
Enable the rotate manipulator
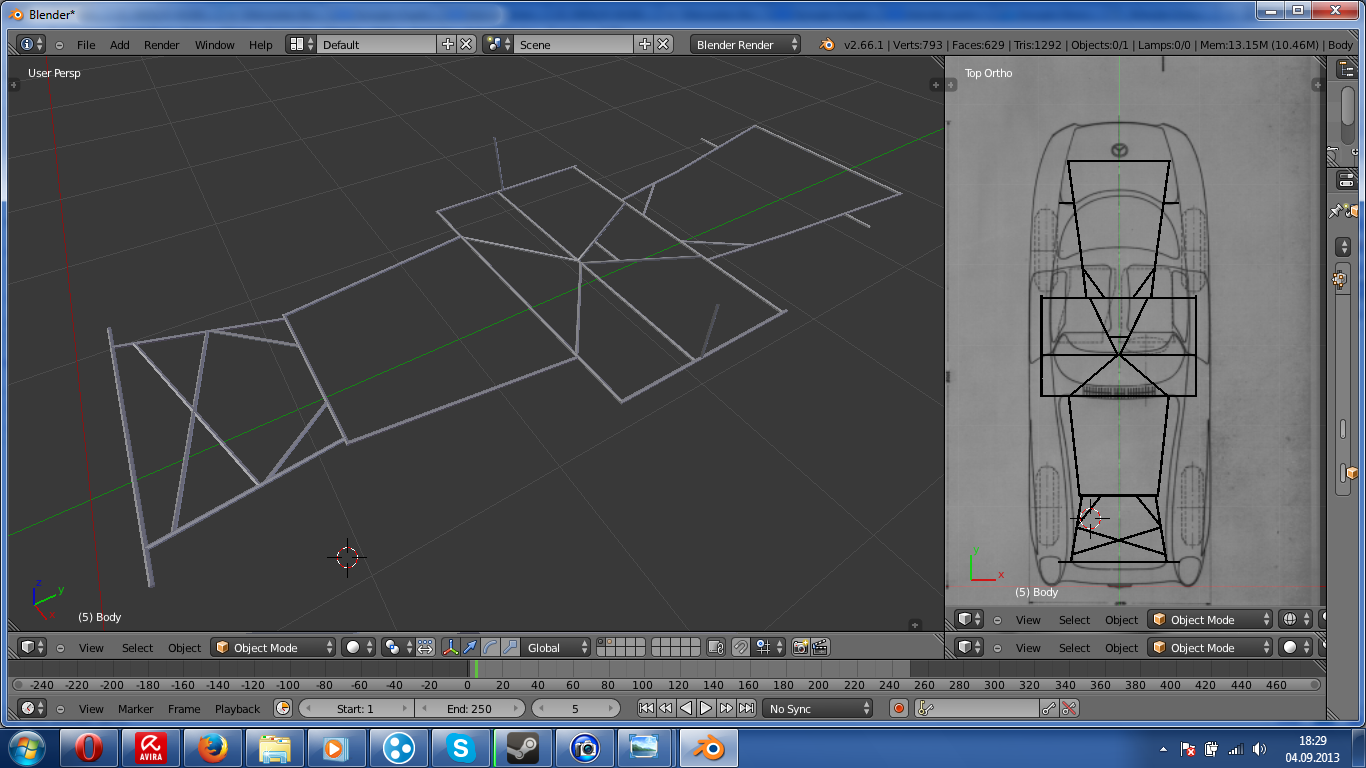(490, 647)
